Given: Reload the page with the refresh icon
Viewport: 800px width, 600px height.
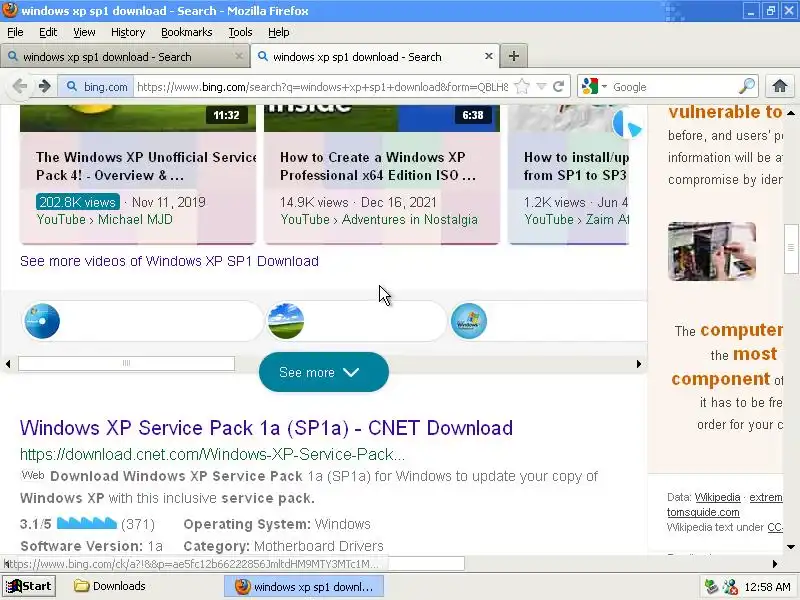Looking at the screenshot, I should (x=559, y=86).
